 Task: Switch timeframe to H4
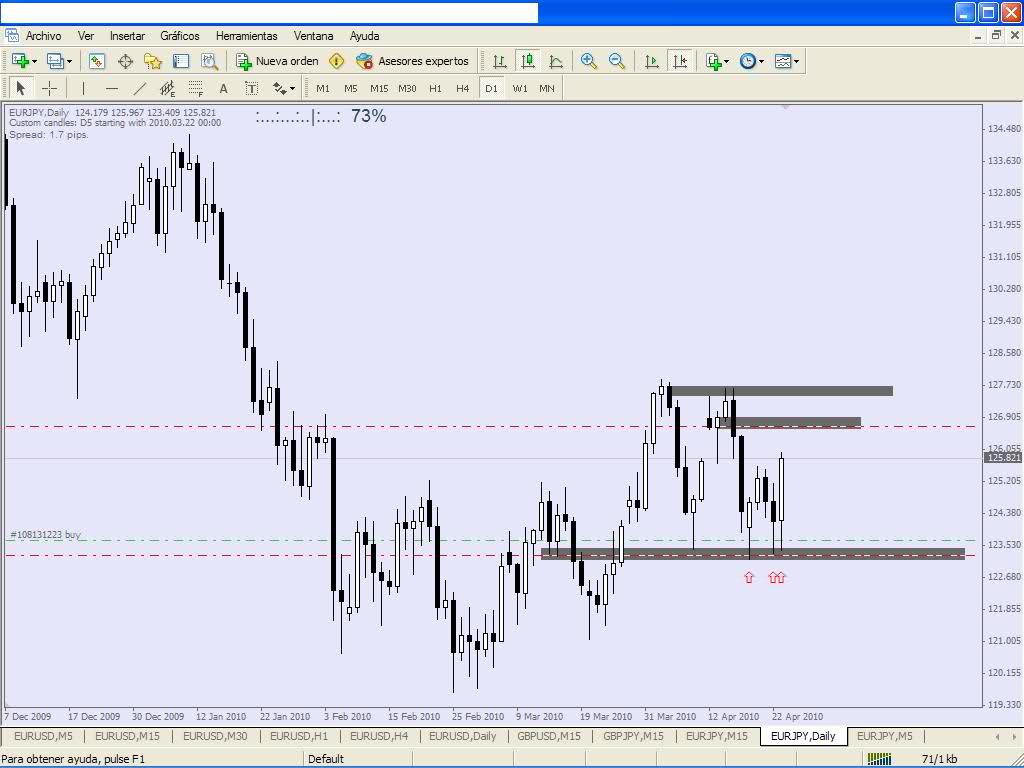[x=462, y=88]
